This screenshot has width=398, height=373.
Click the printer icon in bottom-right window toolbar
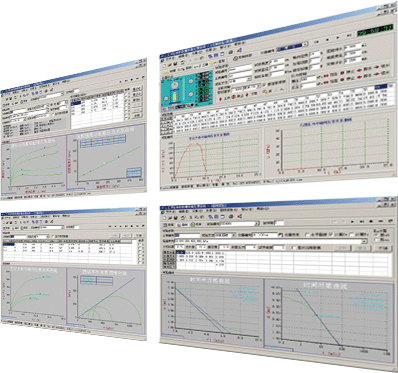tap(231, 217)
